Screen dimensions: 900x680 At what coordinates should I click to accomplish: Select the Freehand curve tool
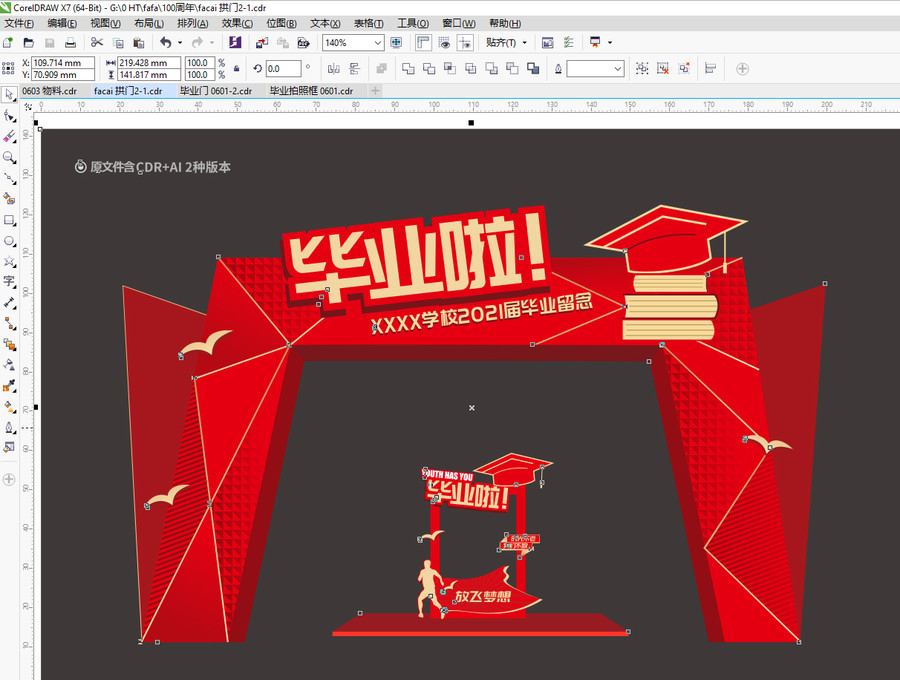pyautogui.click(x=9, y=178)
